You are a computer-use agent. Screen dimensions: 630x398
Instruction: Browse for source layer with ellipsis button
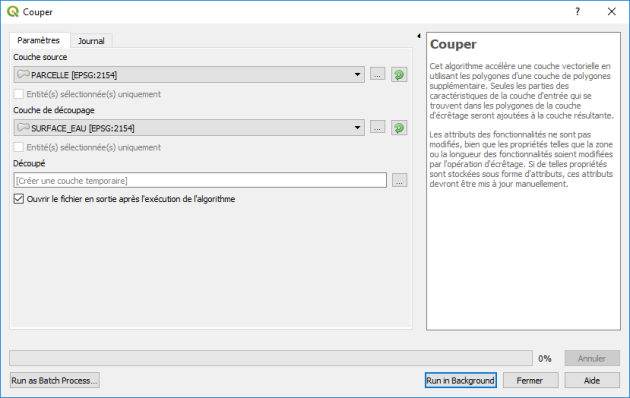pyautogui.click(x=377, y=74)
